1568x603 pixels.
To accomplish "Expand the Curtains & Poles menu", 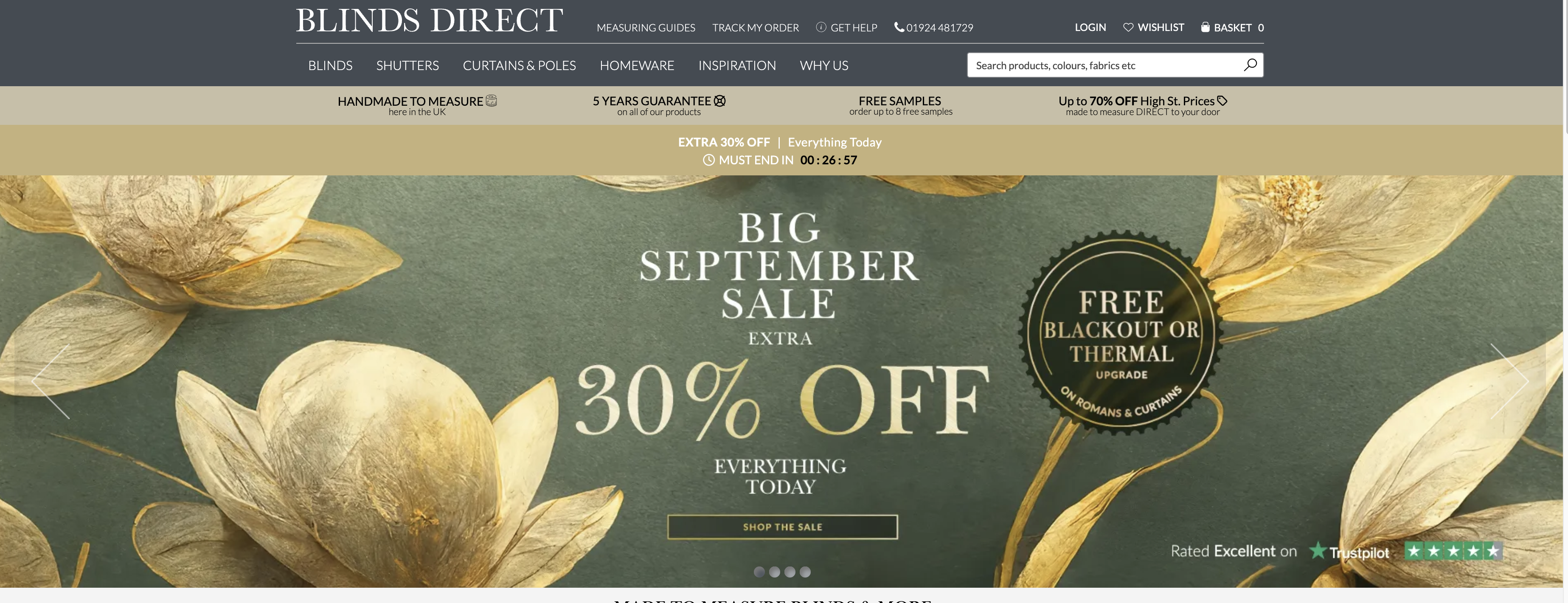I will 519,65.
